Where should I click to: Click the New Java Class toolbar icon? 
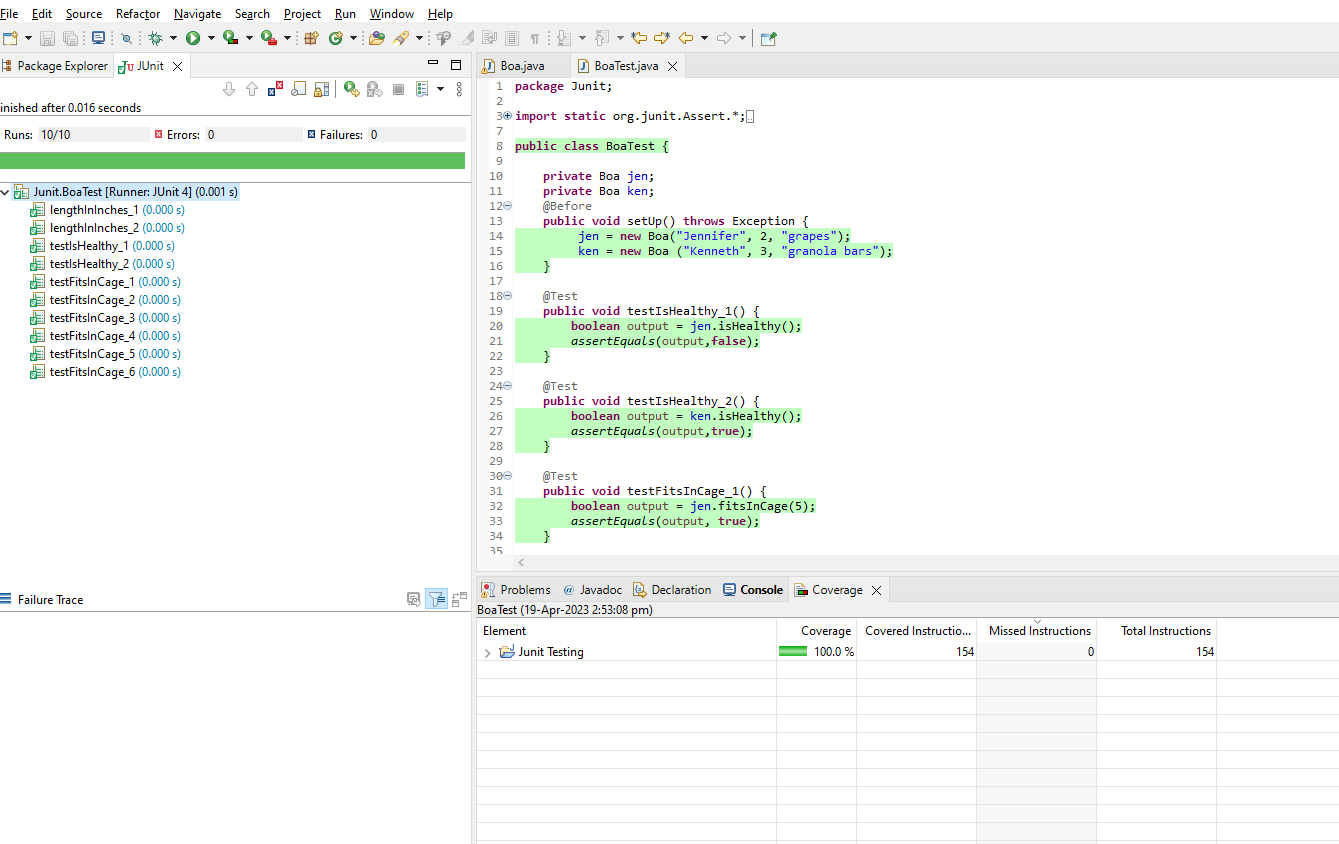(335, 38)
